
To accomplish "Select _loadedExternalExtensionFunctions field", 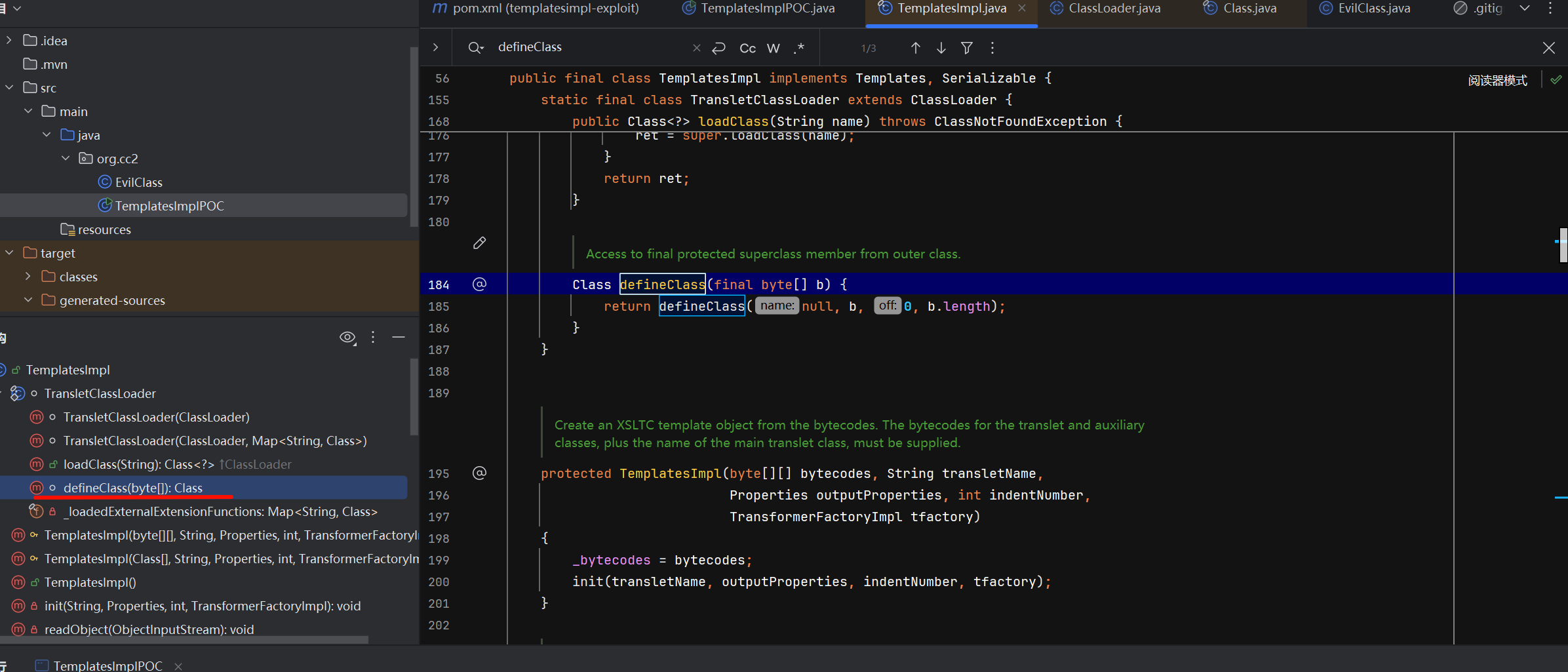I will pos(220,511).
